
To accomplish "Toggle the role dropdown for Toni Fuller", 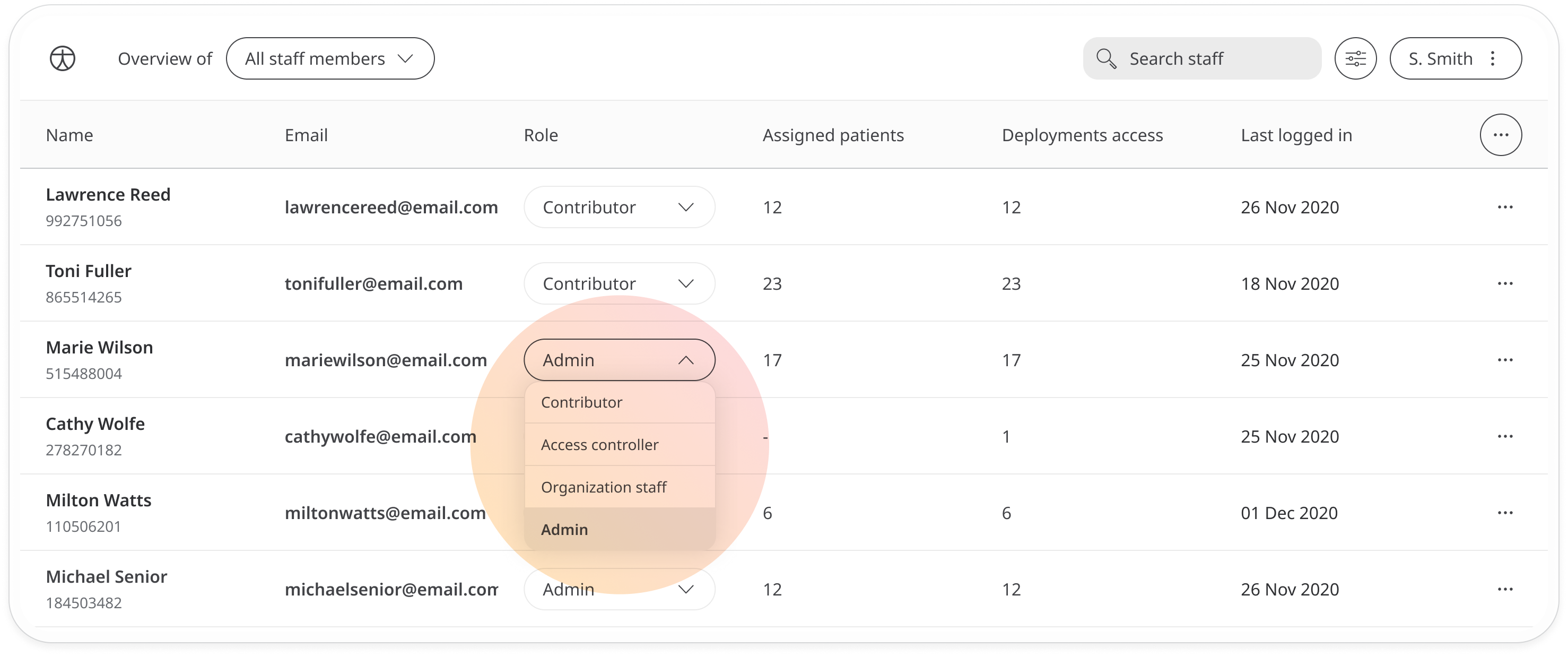I will 687,284.
